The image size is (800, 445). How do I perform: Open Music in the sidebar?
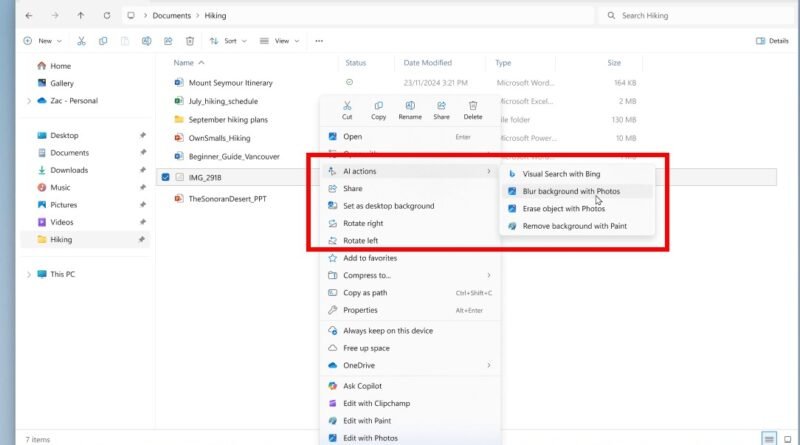click(x=54, y=187)
